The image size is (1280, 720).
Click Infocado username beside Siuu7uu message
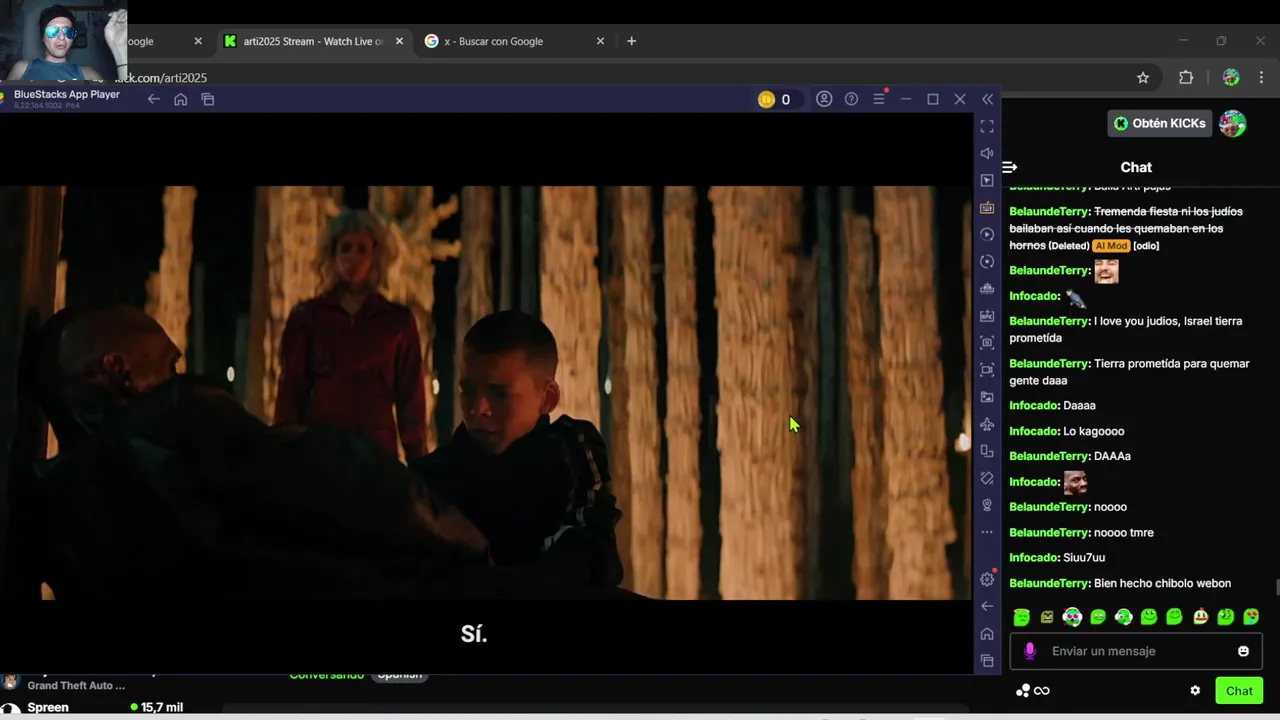[x=1034, y=557]
